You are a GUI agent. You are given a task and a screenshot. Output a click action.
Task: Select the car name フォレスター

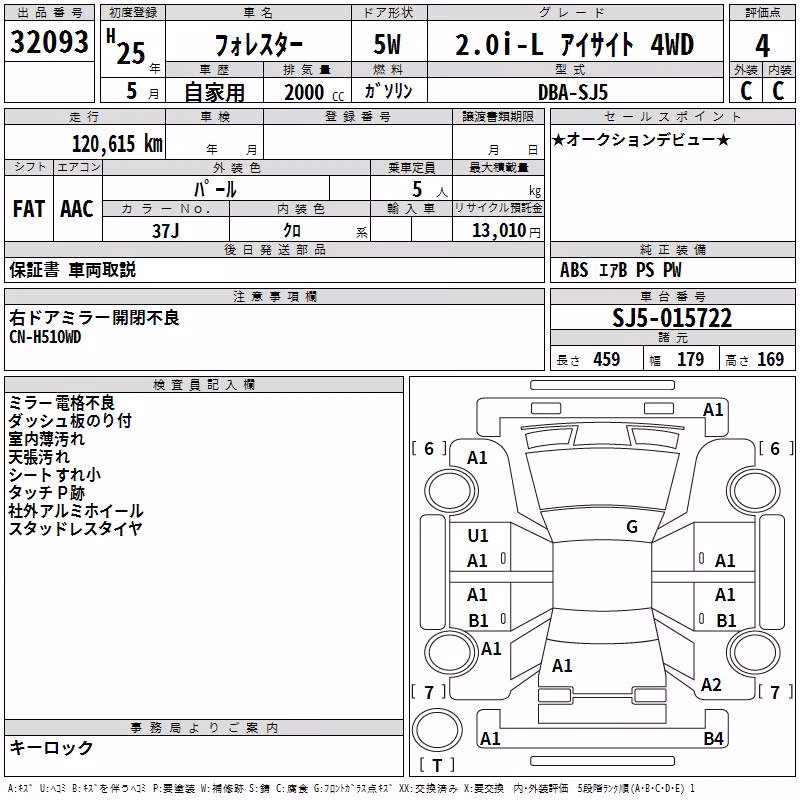pos(259,45)
